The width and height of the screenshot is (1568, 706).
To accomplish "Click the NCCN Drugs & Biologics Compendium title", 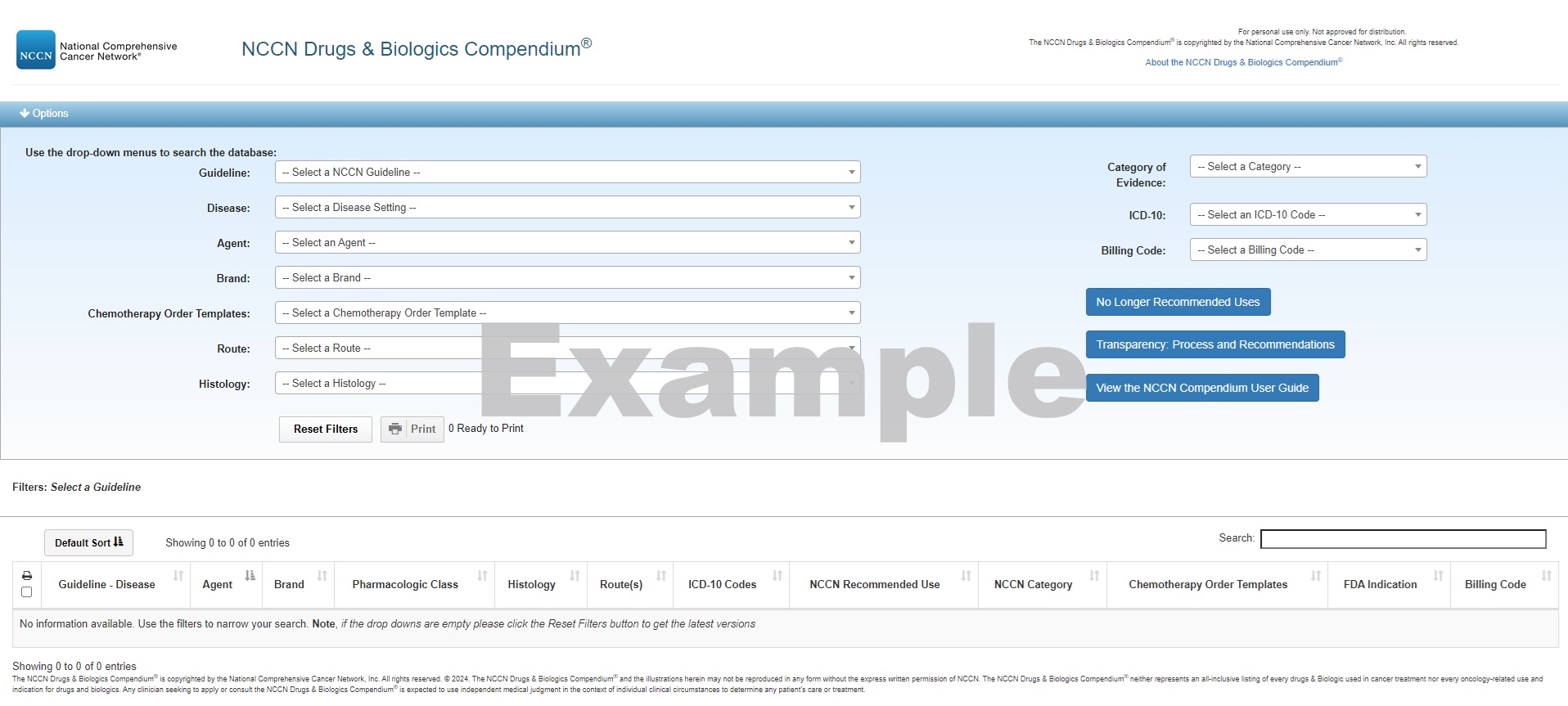I will pos(417,48).
